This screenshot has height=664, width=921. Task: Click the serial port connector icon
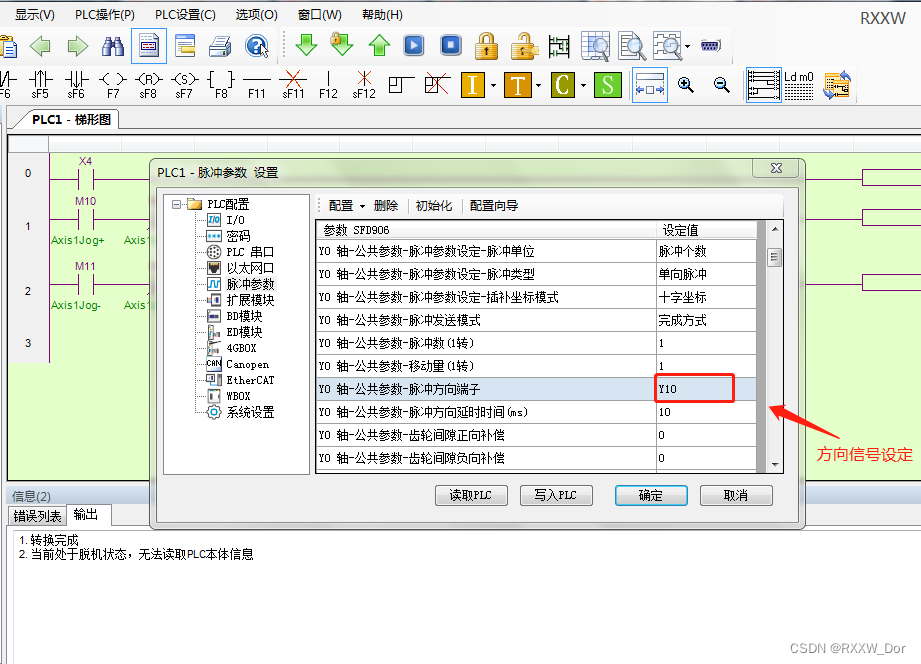pos(710,45)
